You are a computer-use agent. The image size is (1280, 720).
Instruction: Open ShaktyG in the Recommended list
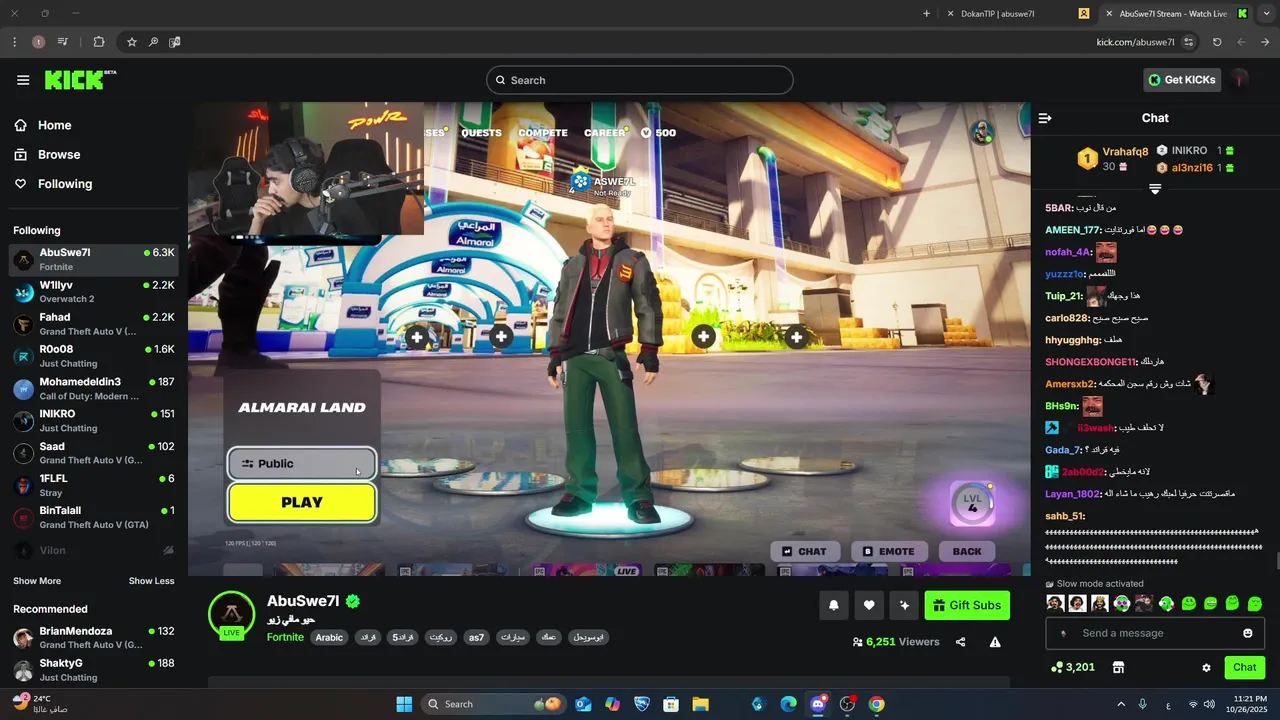(x=94, y=670)
